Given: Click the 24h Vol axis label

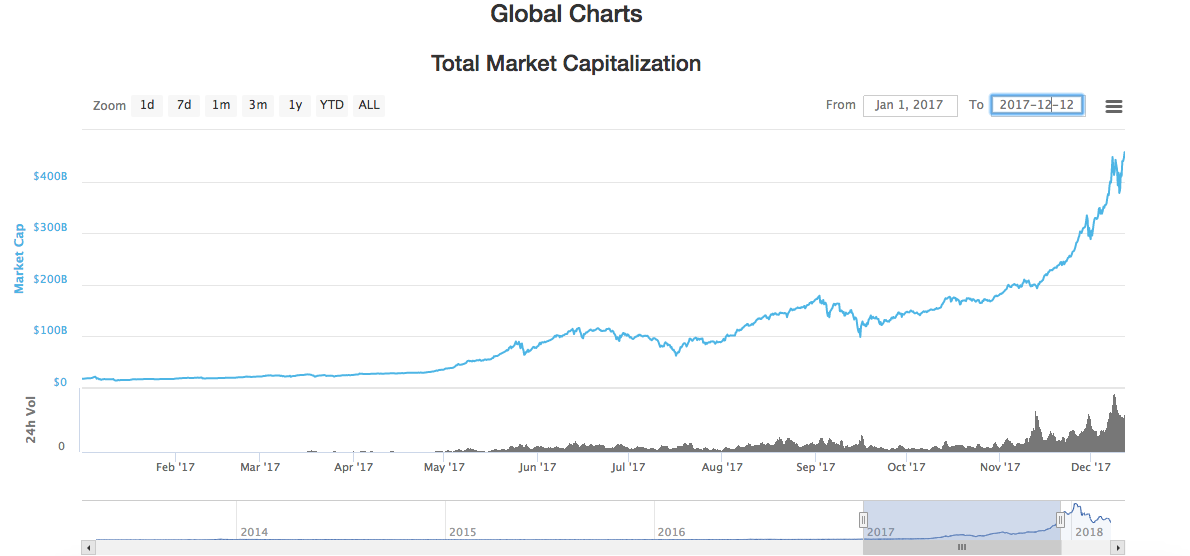Looking at the screenshot, I should [32, 421].
